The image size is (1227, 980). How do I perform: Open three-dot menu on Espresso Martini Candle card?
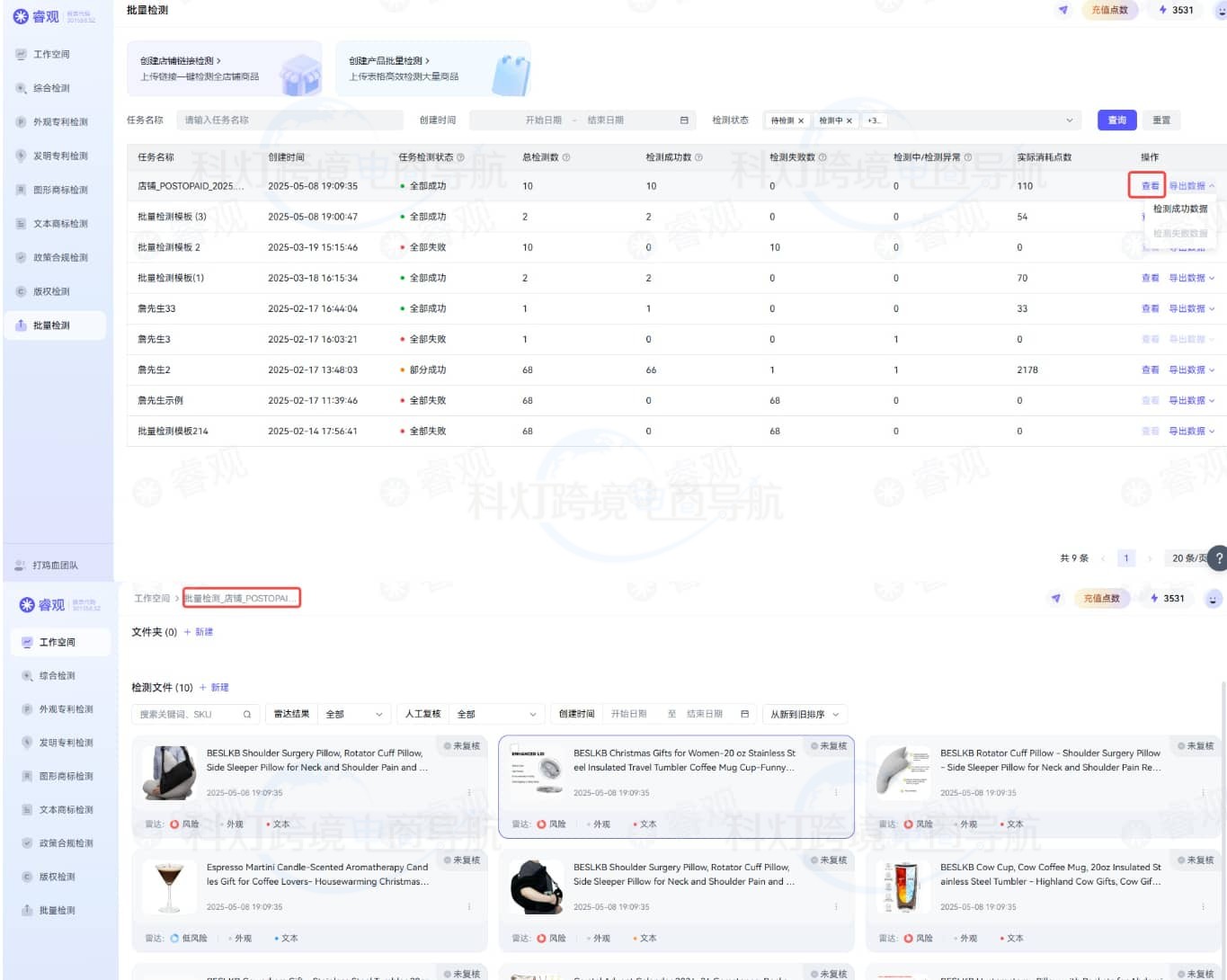tap(469, 907)
